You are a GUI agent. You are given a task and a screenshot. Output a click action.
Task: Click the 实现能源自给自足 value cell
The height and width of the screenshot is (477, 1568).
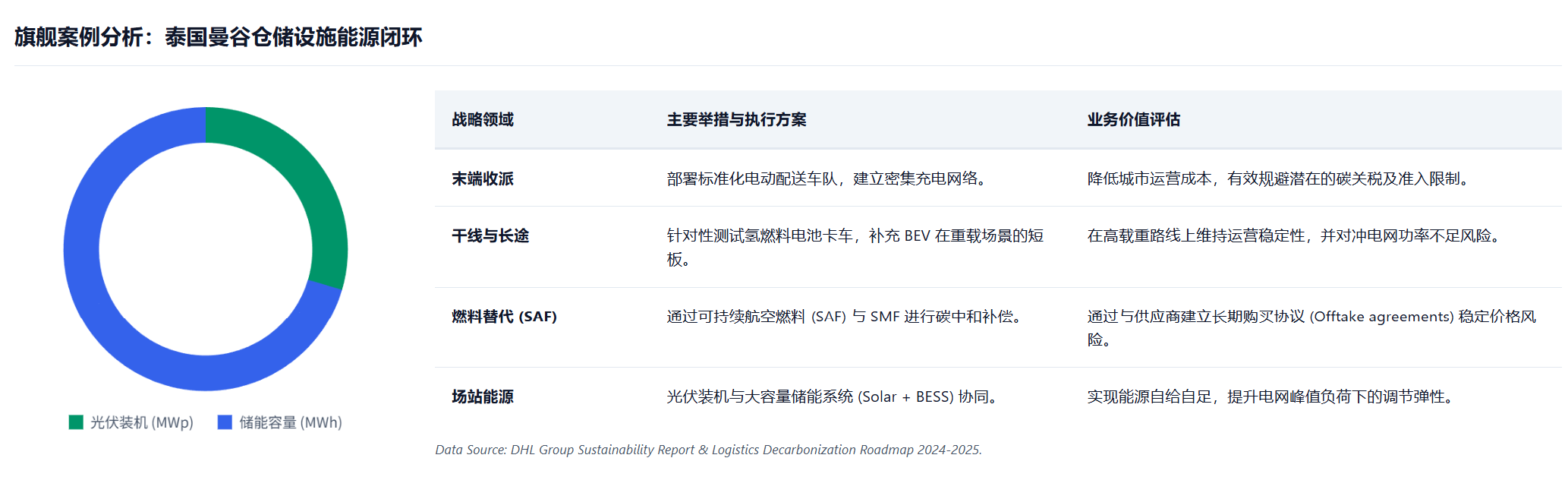click(1273, 396)
